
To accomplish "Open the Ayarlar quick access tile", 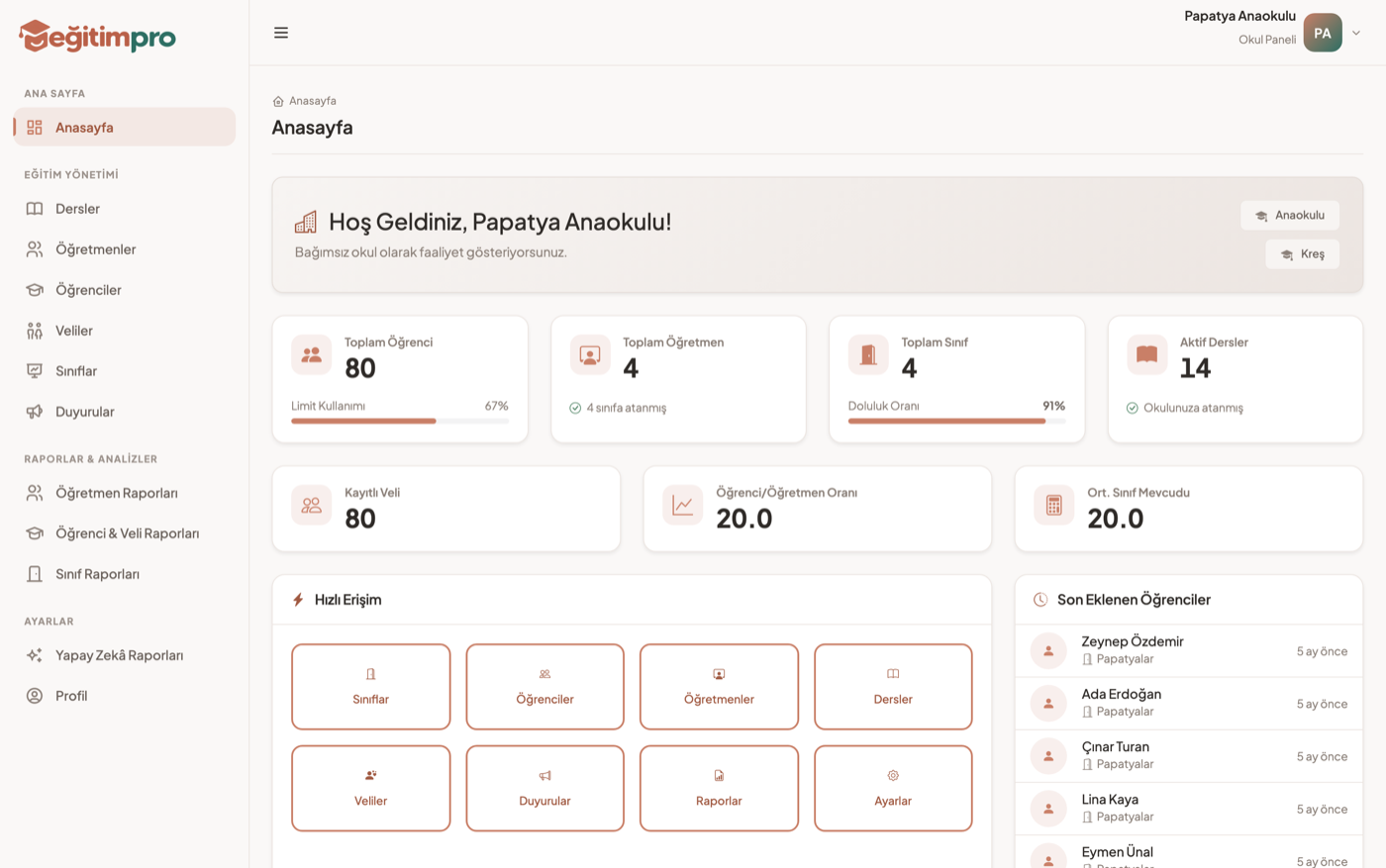I will [893, 789].
